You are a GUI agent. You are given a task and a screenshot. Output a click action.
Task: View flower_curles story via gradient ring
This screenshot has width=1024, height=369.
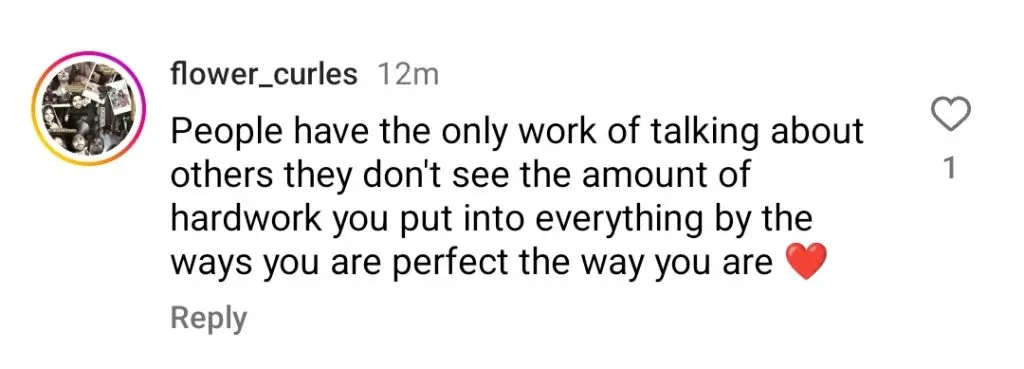click(x=89, y=108)
